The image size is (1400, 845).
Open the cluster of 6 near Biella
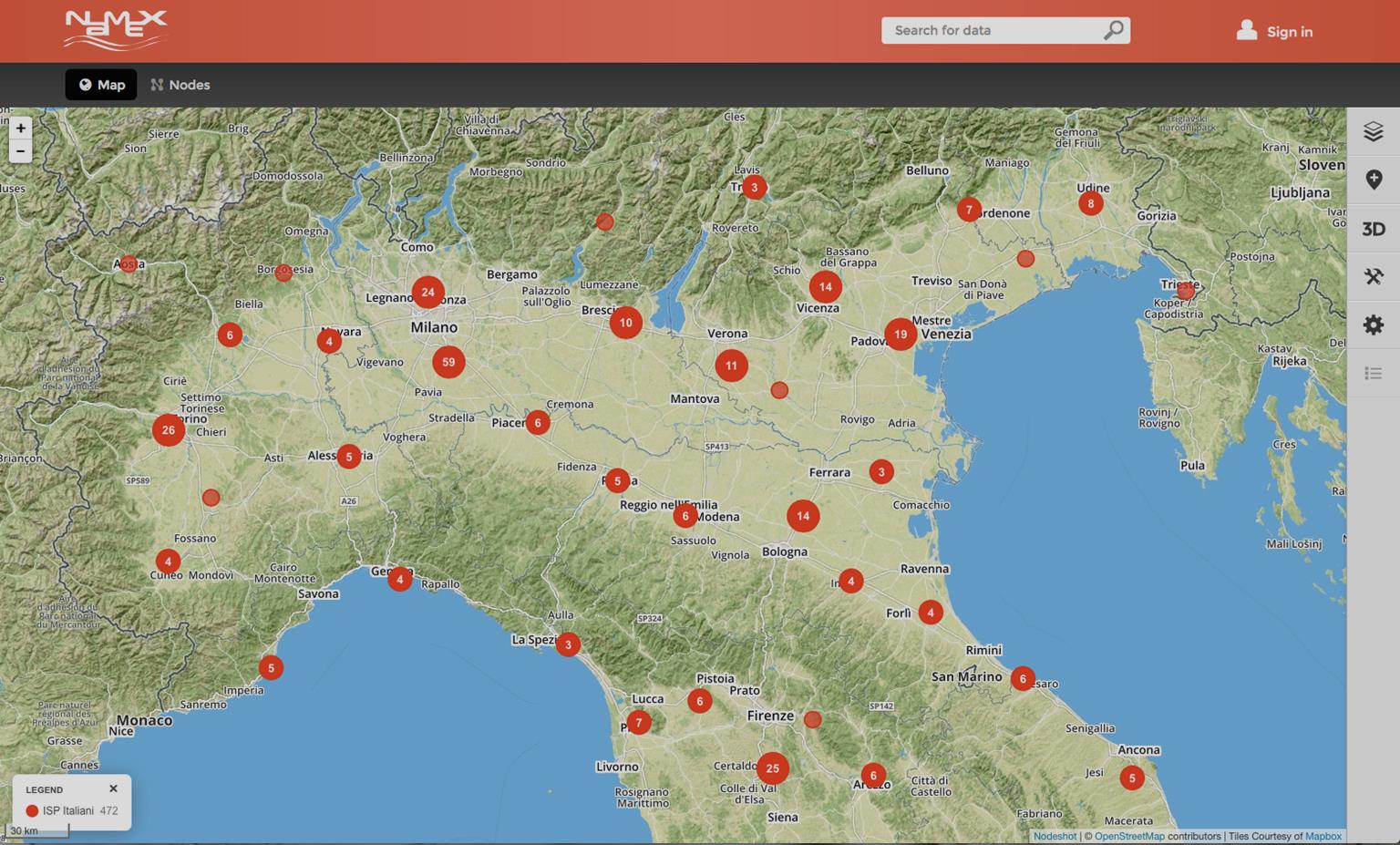click(x=230, y=335)
